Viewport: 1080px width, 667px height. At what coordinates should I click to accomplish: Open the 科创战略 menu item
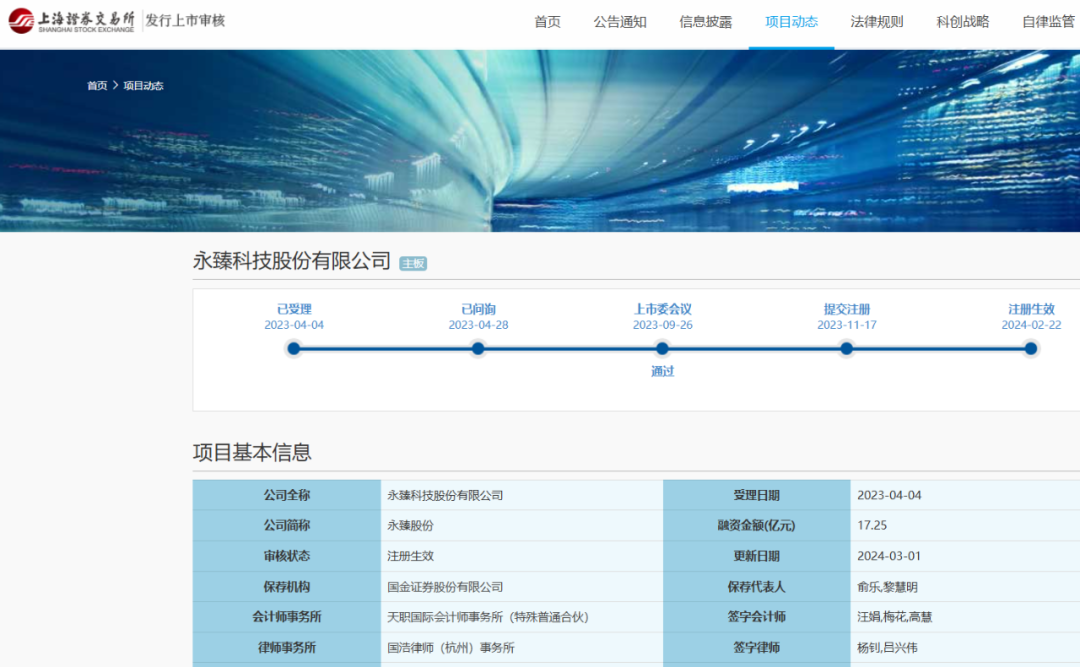[x=963, y=22]
